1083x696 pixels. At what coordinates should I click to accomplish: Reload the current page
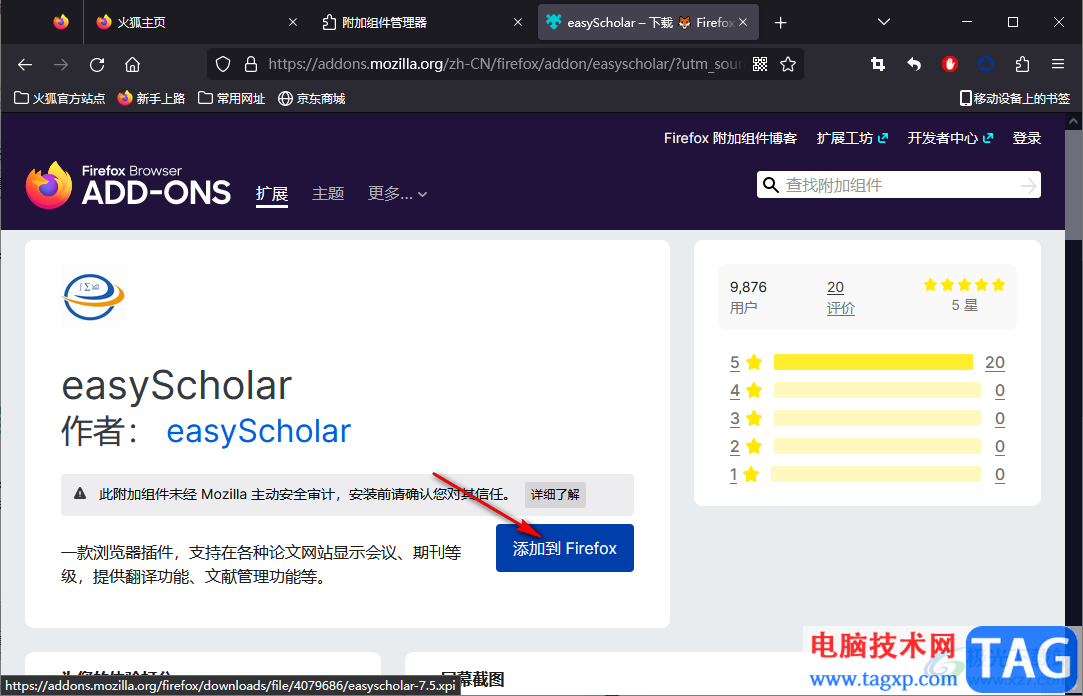[97, 64]
